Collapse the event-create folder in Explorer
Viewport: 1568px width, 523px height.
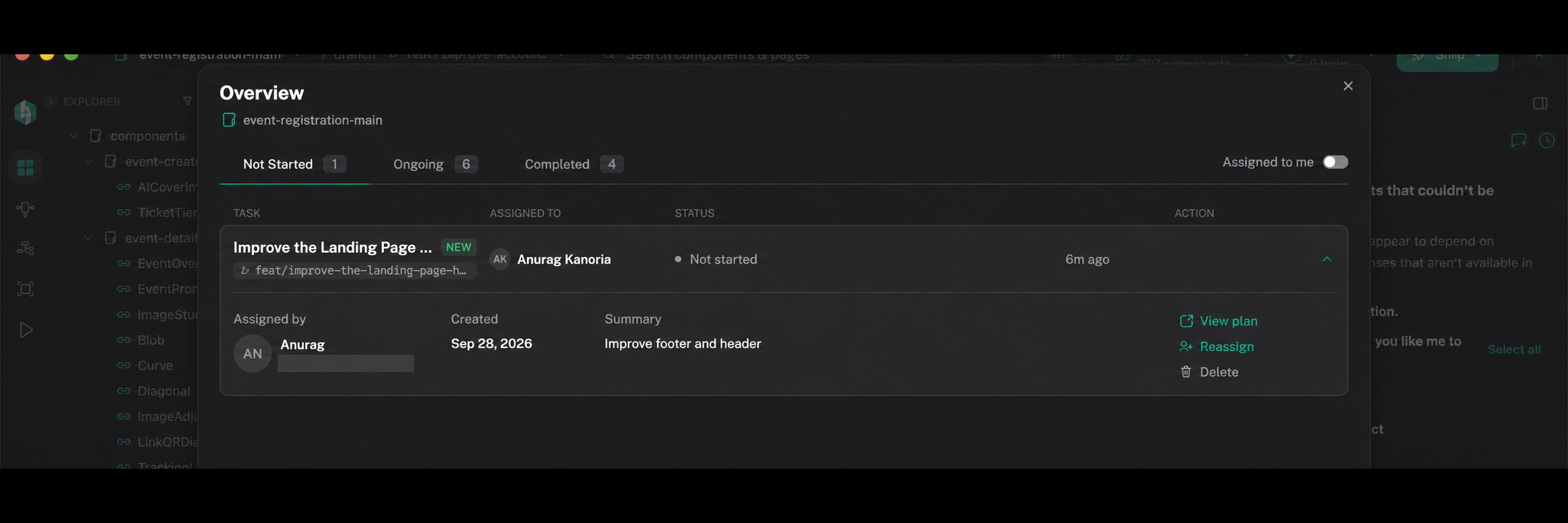point(88,161)
